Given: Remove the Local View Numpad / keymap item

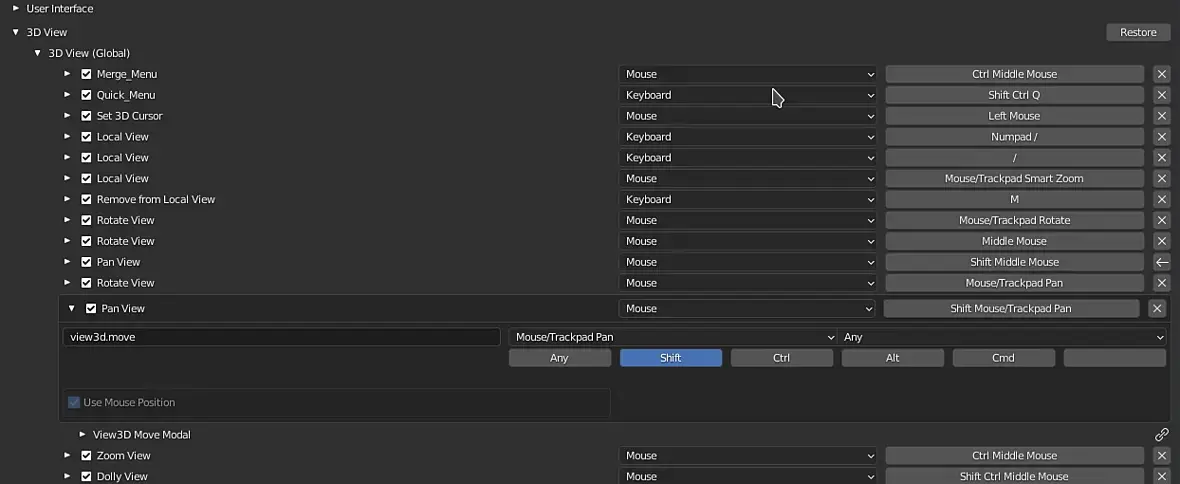Looking at the screenshot, I should click(x=1161, y=136).
